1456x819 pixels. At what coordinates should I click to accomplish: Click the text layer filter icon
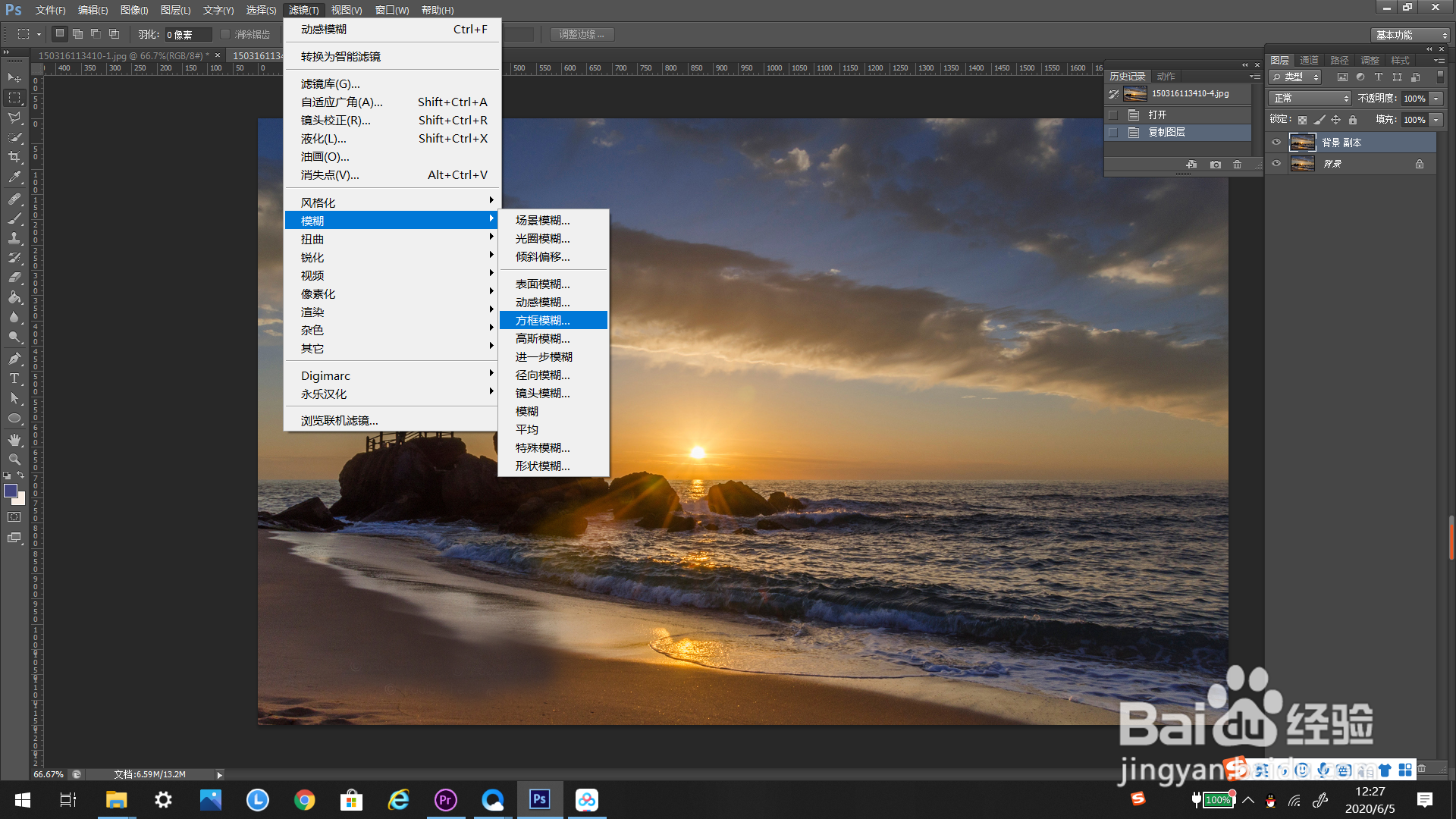(x=1379, y=77)
